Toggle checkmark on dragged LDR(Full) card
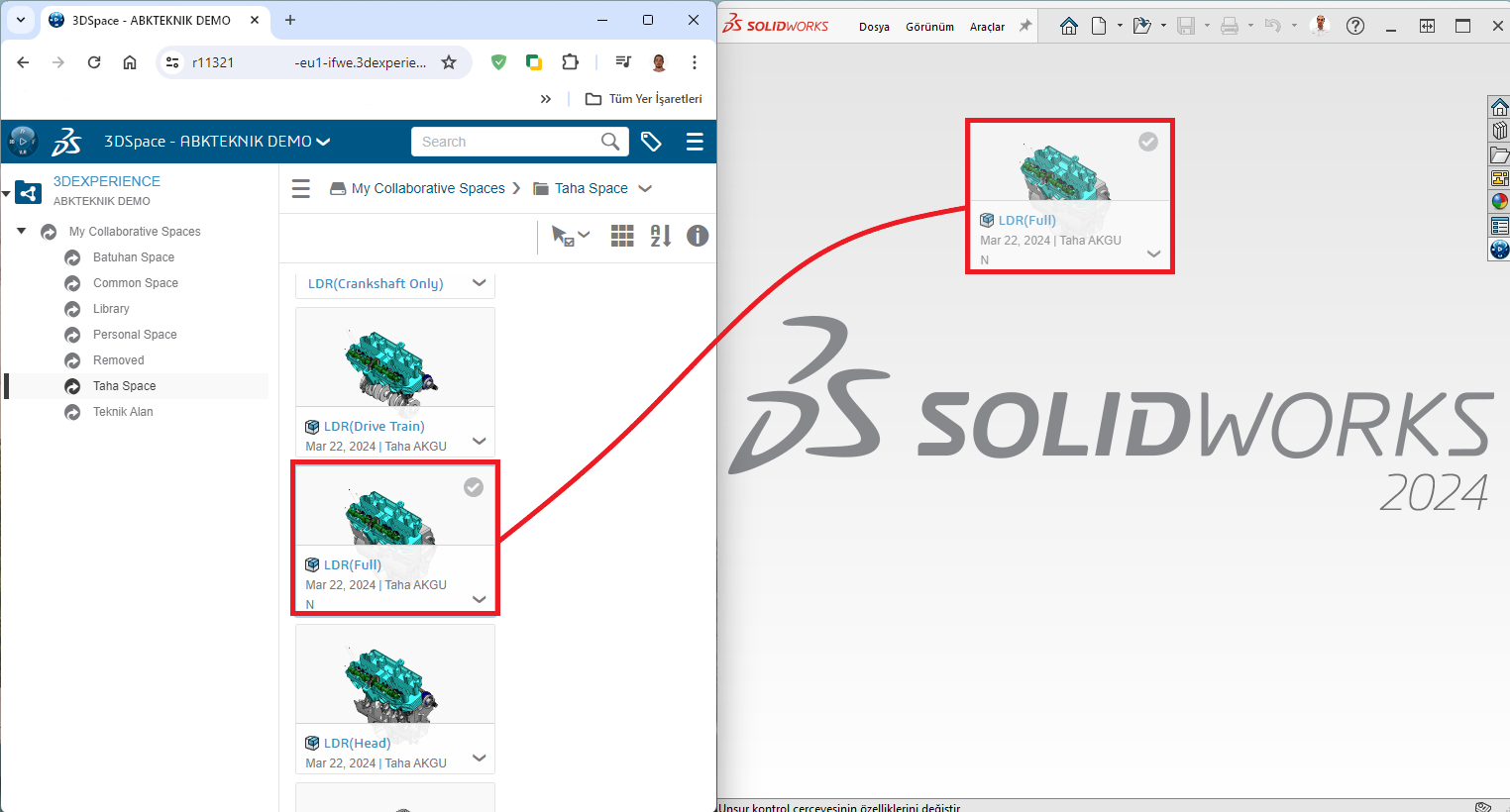This screenshot has width=1510, height=812. [1147, 142]
